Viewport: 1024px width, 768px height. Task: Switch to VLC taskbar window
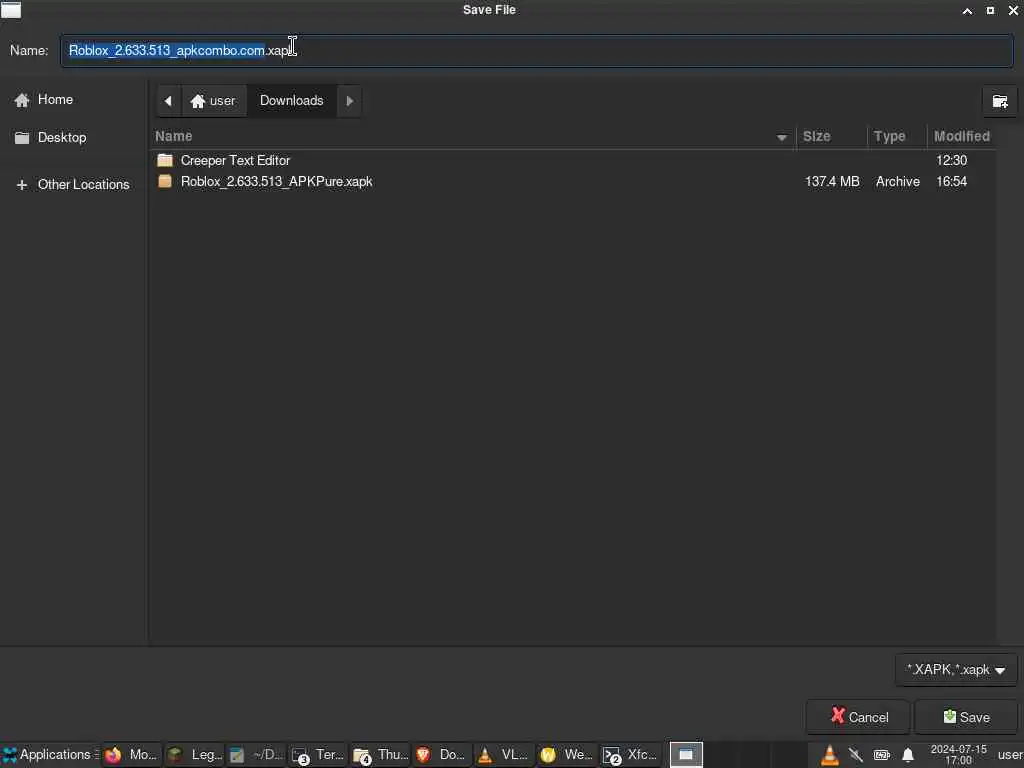click(x=504, y=755)
